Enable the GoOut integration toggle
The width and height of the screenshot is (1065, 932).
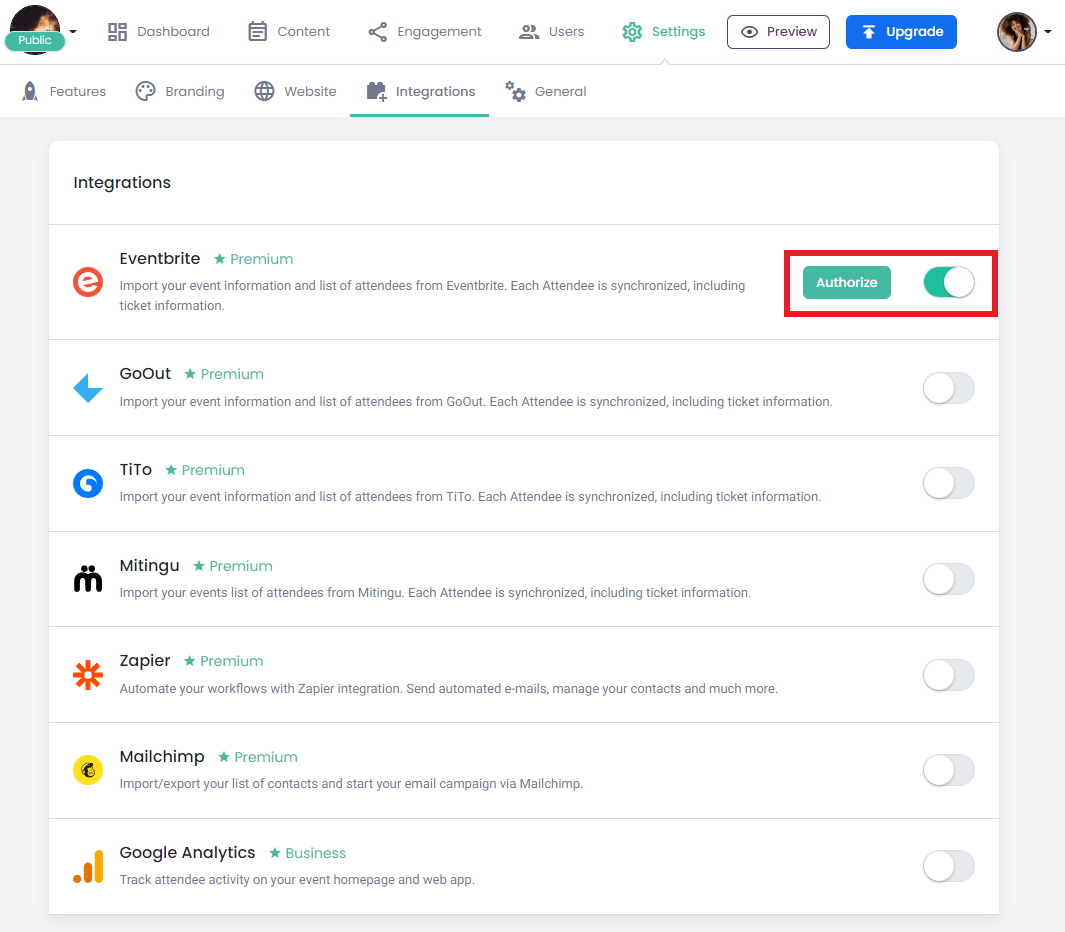[x=949, y=388]
